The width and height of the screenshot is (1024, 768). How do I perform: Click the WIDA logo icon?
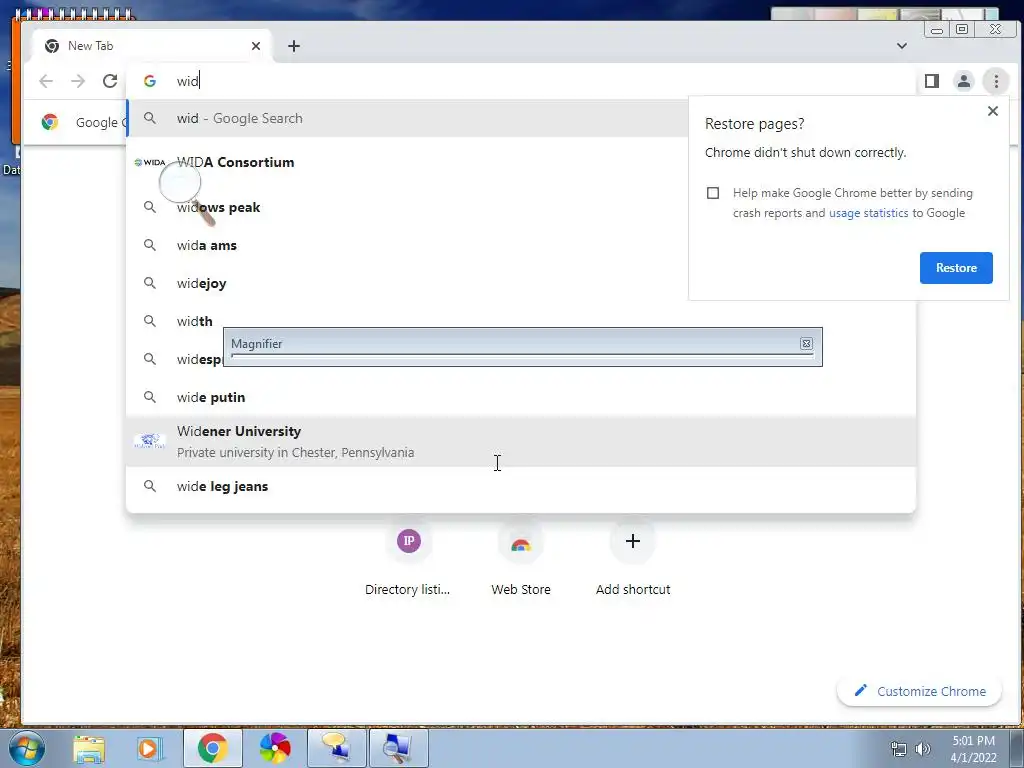(x=150, y=162)
